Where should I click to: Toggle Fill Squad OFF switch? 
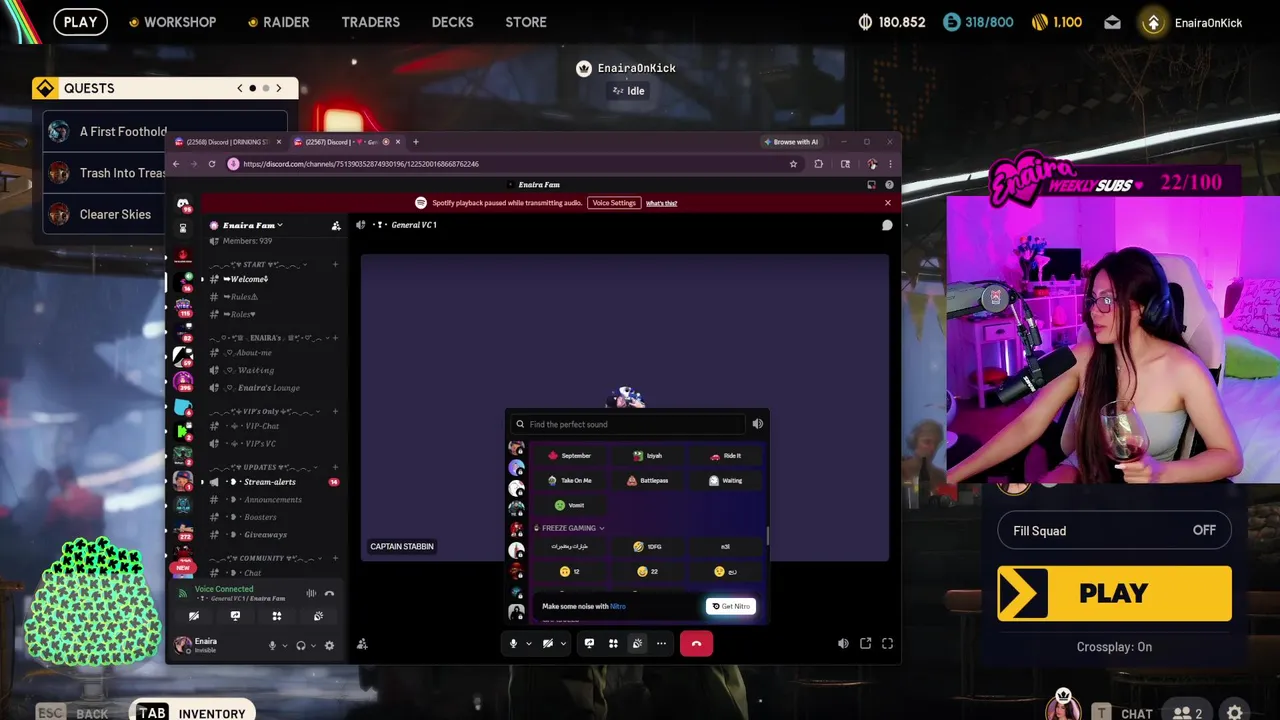click(x=1114, y=531)
